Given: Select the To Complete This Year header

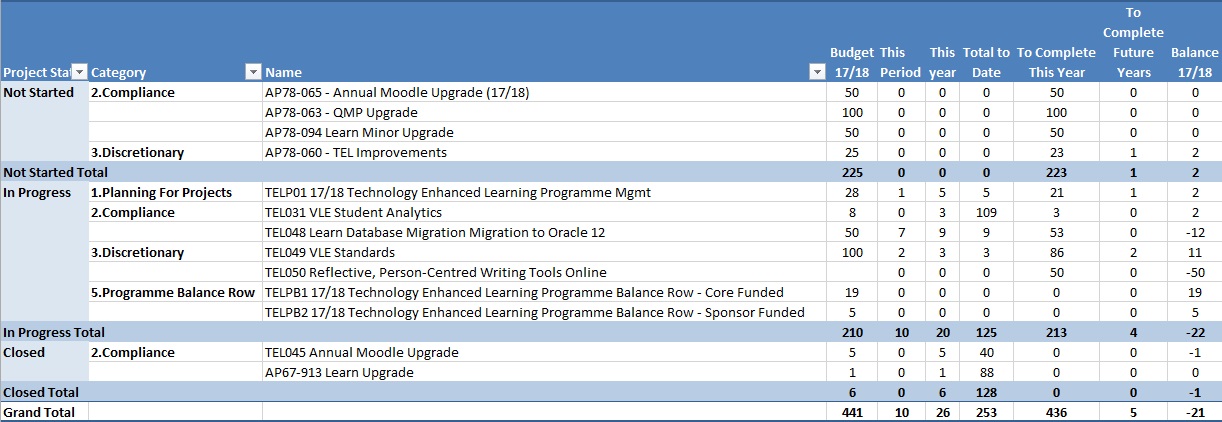Looking at the screenshot, I should 1056,62.
